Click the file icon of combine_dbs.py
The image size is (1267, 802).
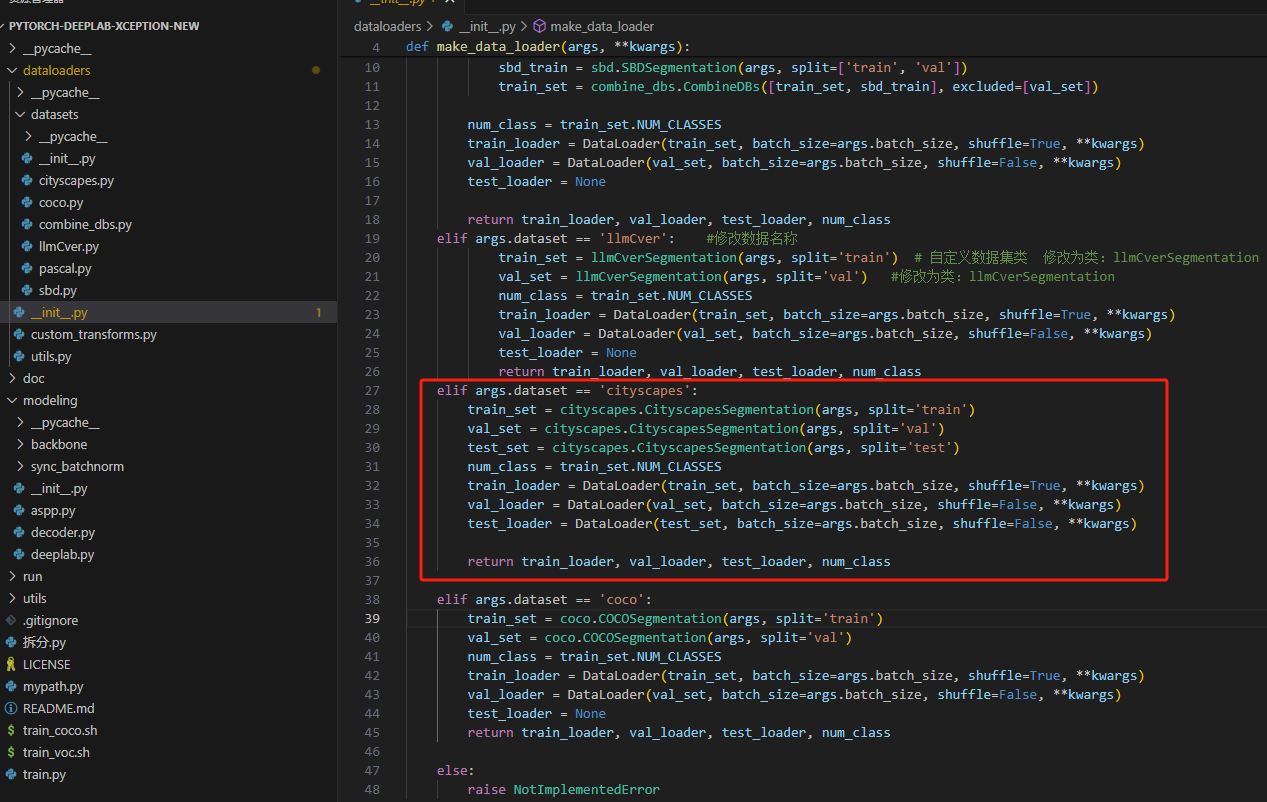pos(28,225)
